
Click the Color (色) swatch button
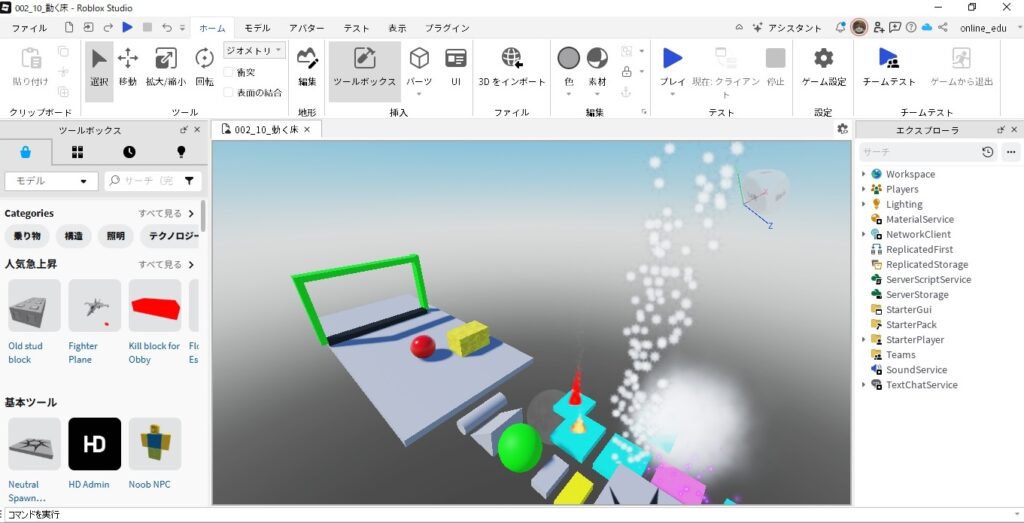point(568,60)
